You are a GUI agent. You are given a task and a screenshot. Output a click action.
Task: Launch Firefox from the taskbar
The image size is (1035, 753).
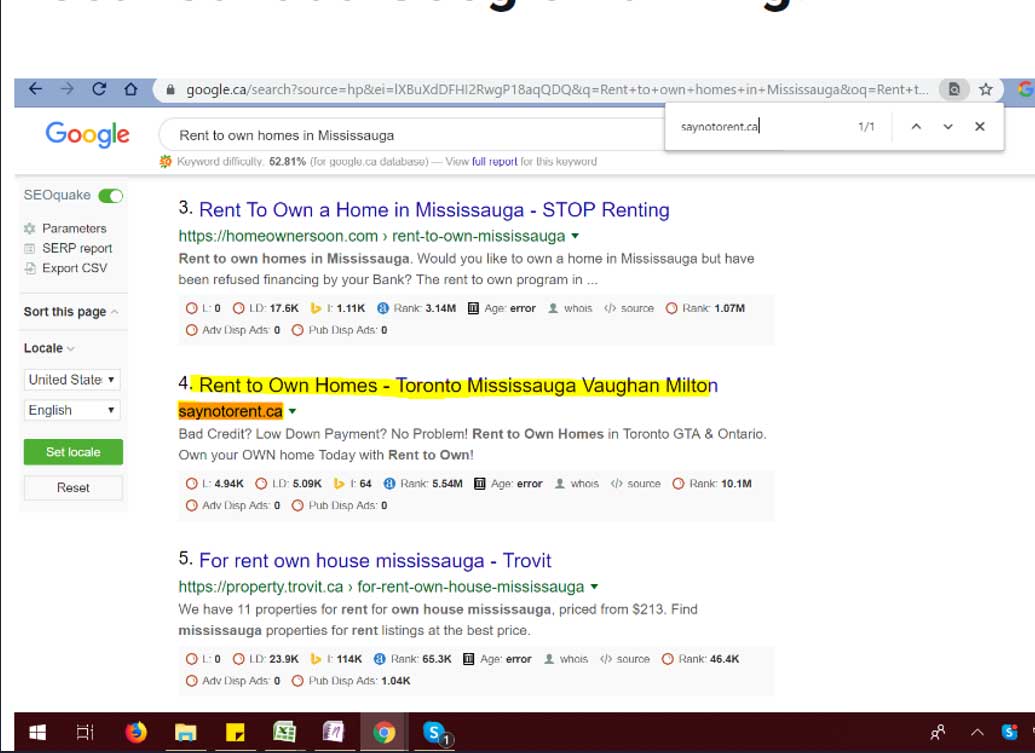tap(136, 733)
